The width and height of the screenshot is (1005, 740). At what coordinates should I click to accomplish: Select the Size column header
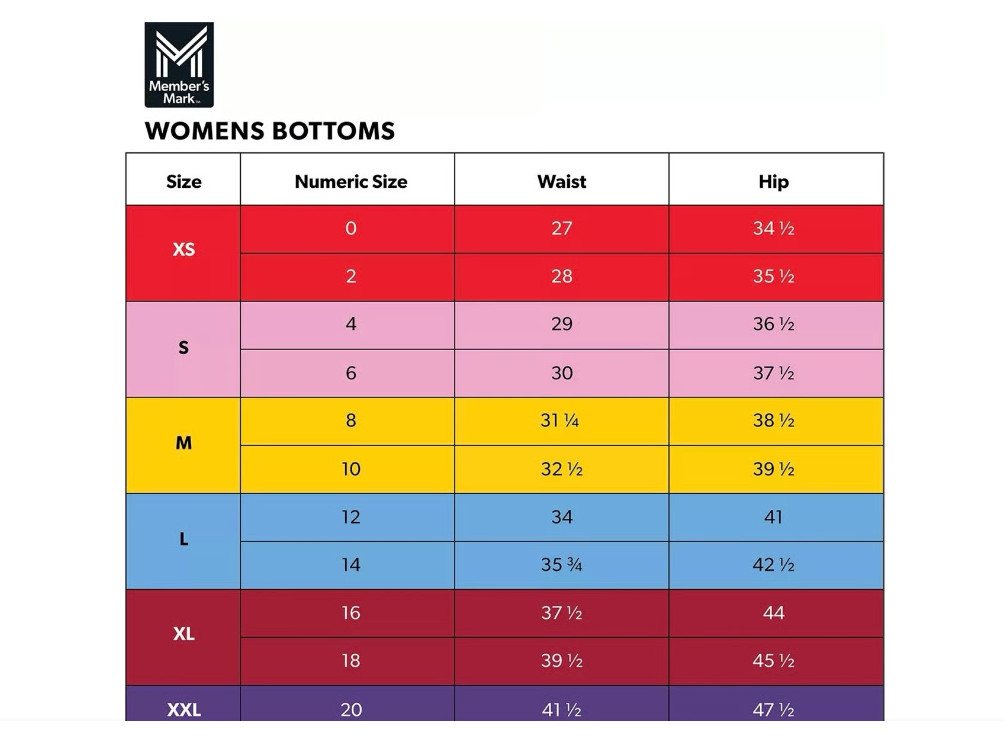pyautogui.click(x=183, y=181)
